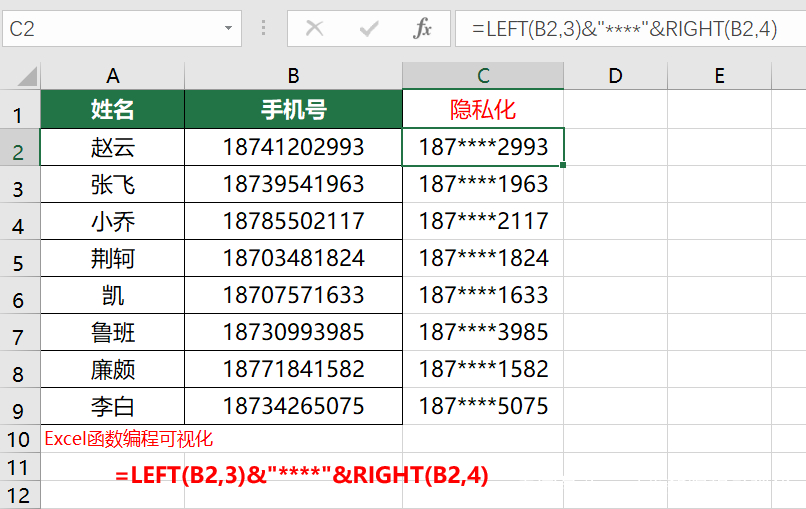This screenshot has width=806, height=509.
Task: Select column C header
Action: pos(483,76)
